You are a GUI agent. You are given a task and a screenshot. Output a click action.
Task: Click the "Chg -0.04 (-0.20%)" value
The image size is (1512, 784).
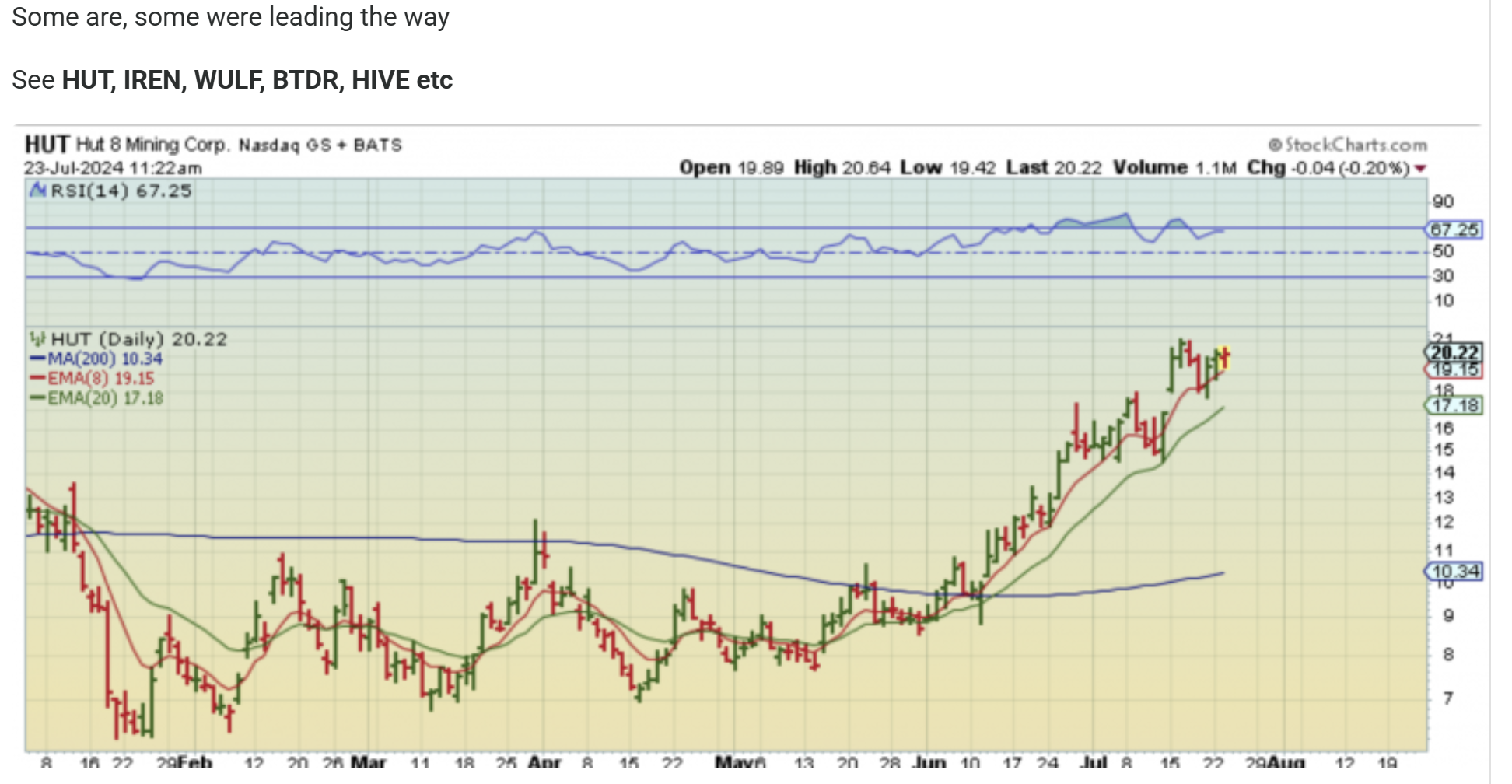pos(1328,168)
